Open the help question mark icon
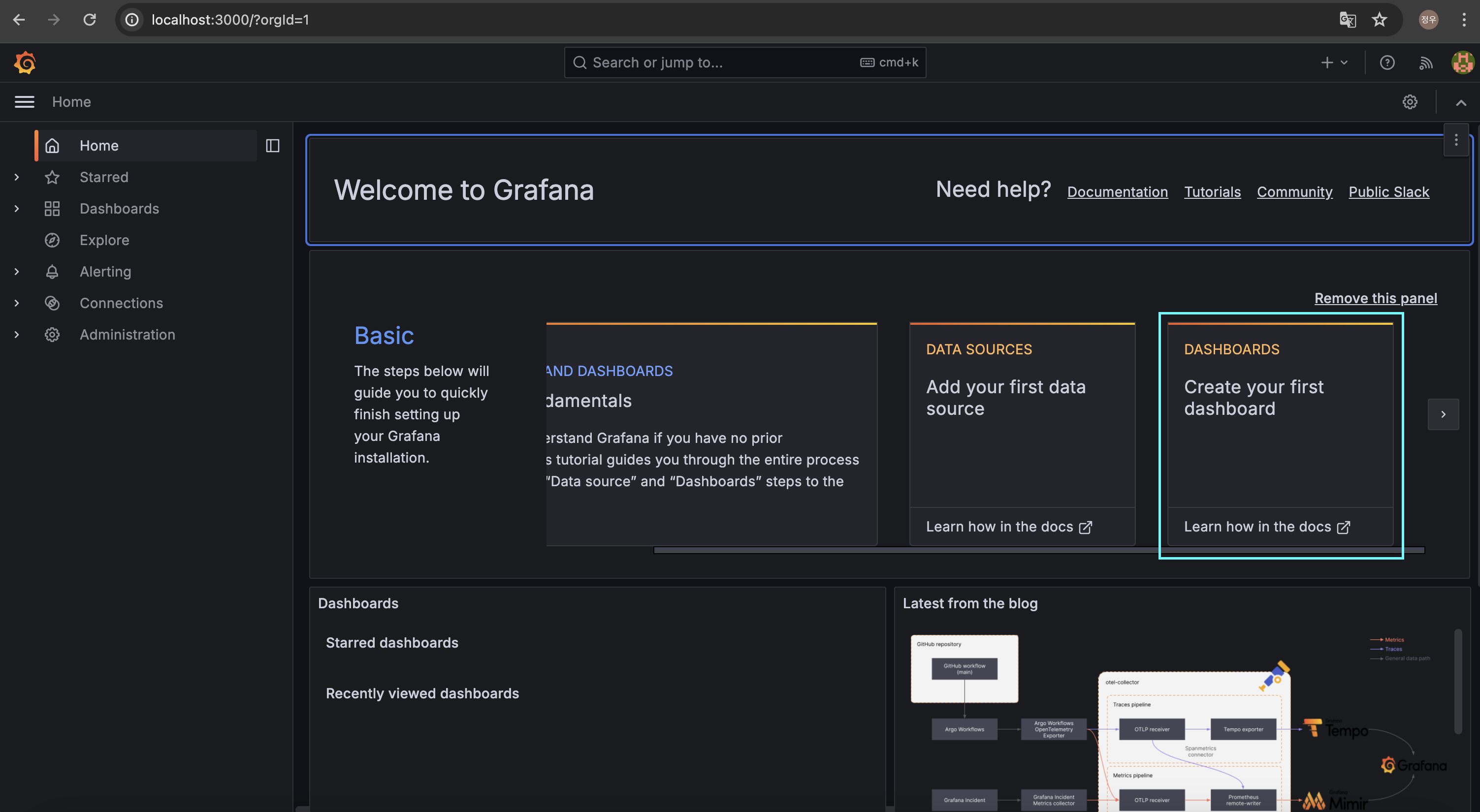1480x812 pixels. (x=1387, y=62)
